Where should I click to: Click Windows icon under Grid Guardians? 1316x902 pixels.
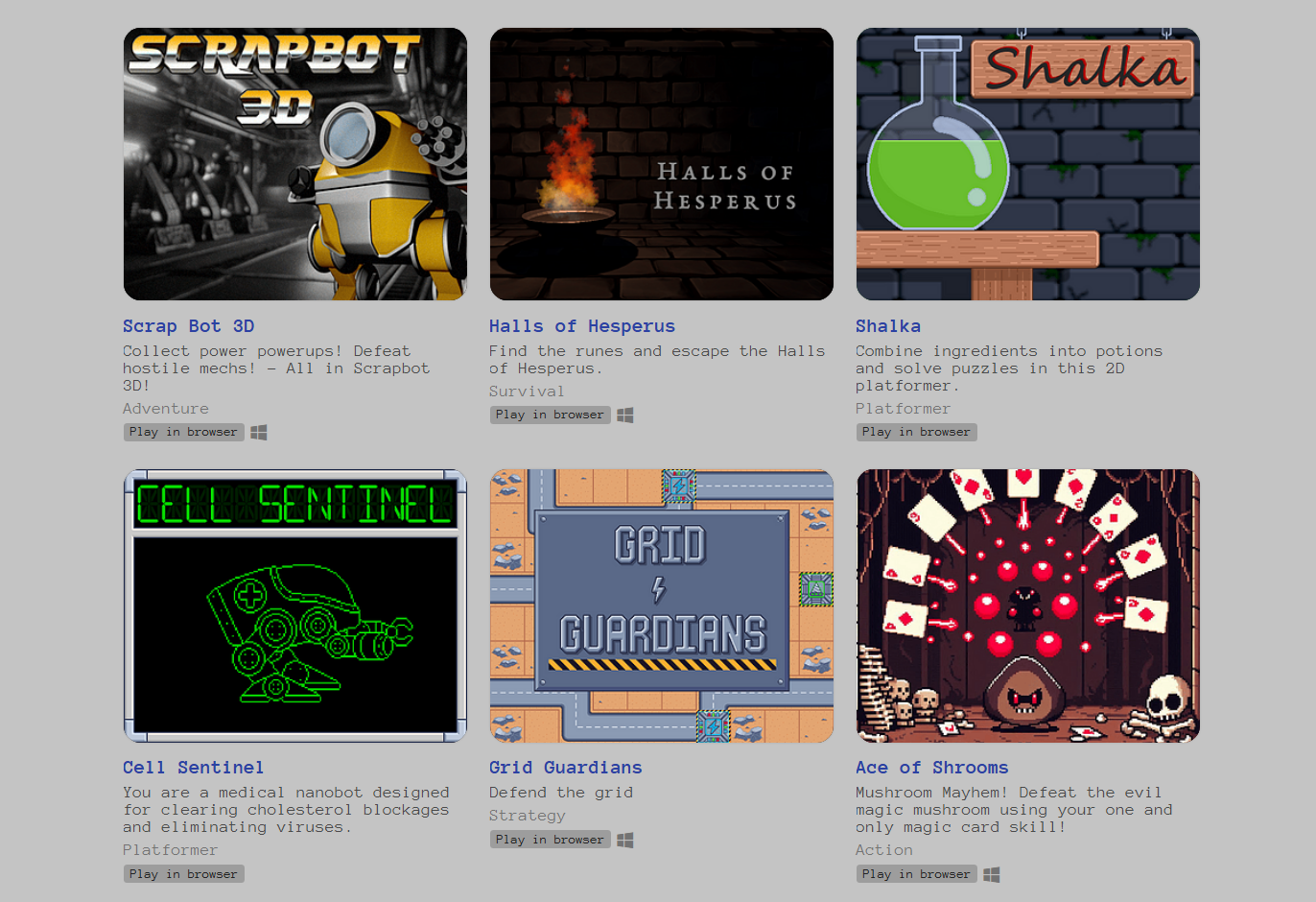[x=625, y=840]
